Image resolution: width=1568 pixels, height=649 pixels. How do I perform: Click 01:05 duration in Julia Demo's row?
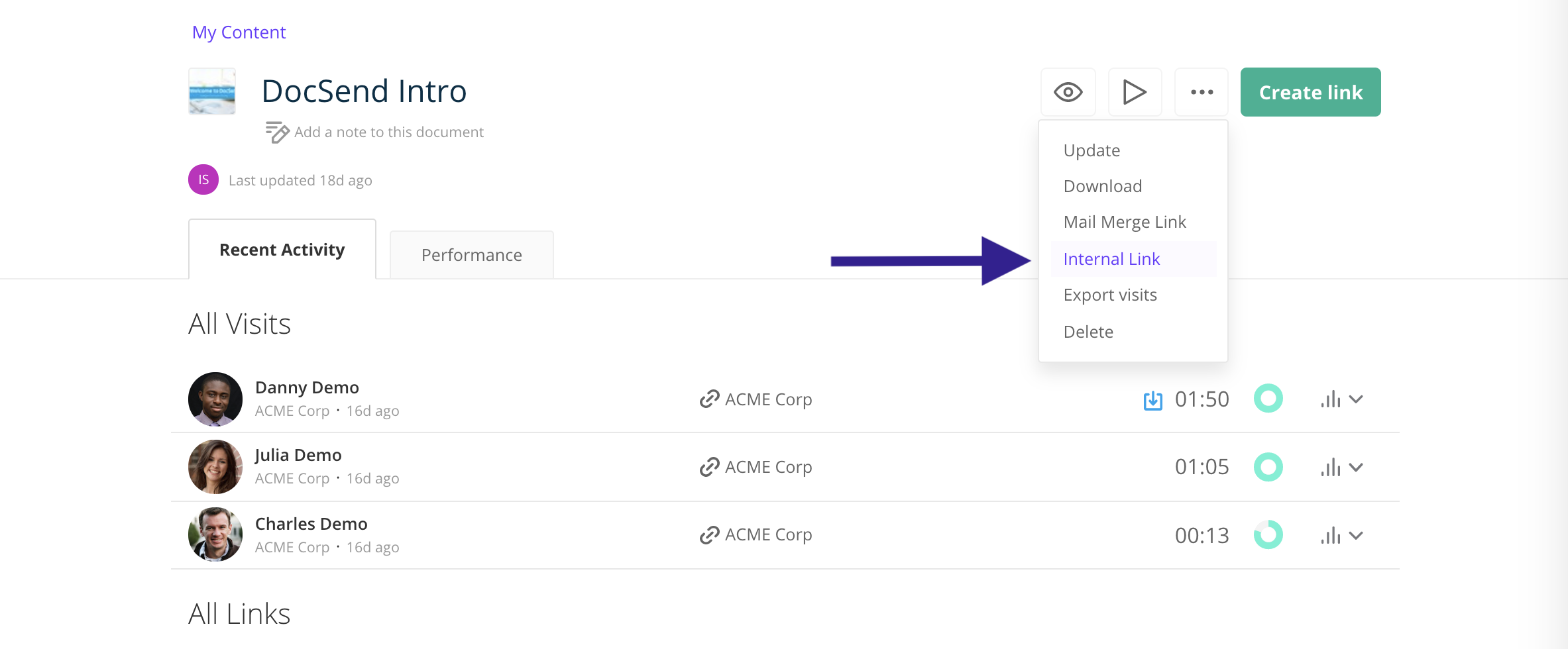click(x=1202, y=467)
